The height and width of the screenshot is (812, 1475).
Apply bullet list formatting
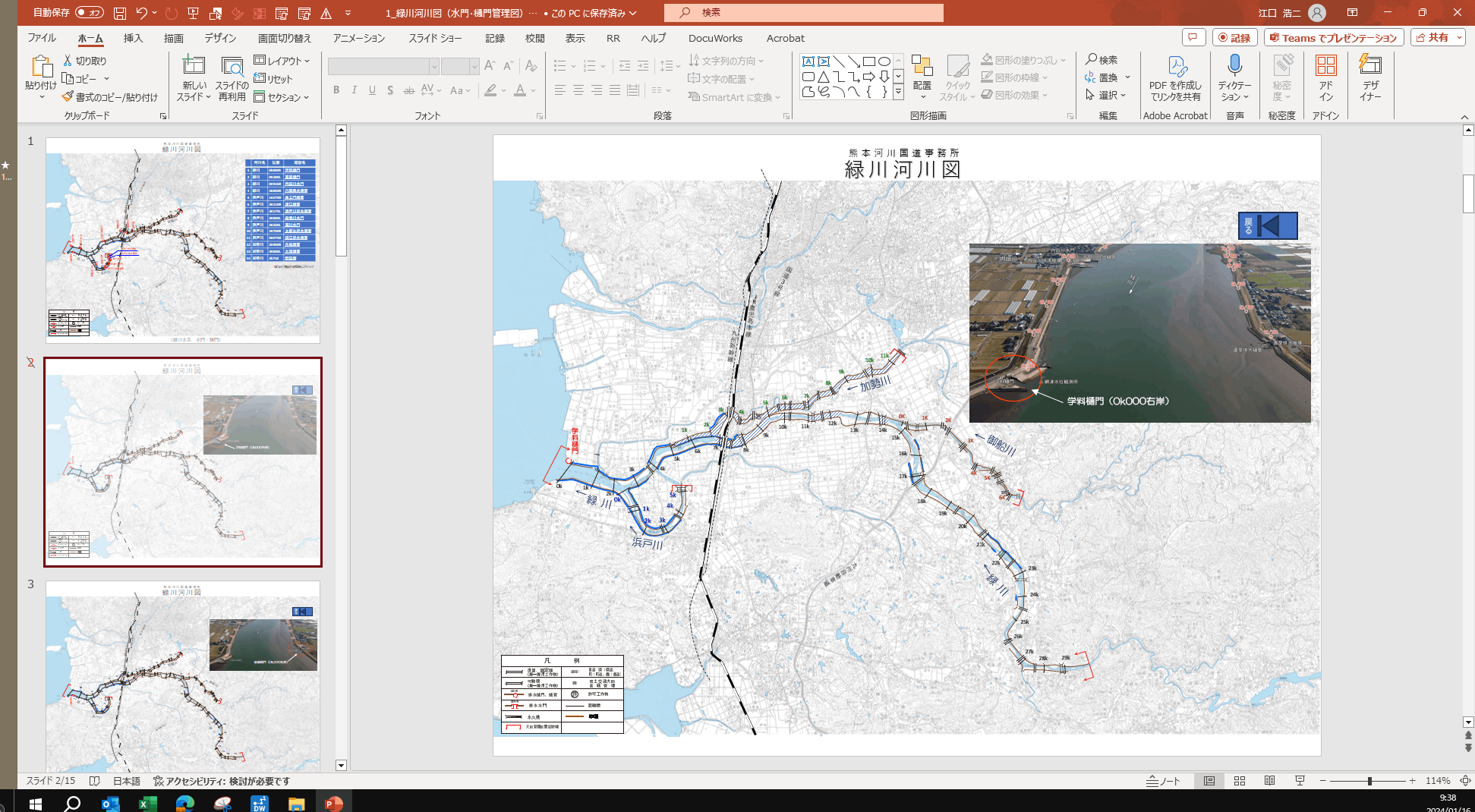[560, 66]
